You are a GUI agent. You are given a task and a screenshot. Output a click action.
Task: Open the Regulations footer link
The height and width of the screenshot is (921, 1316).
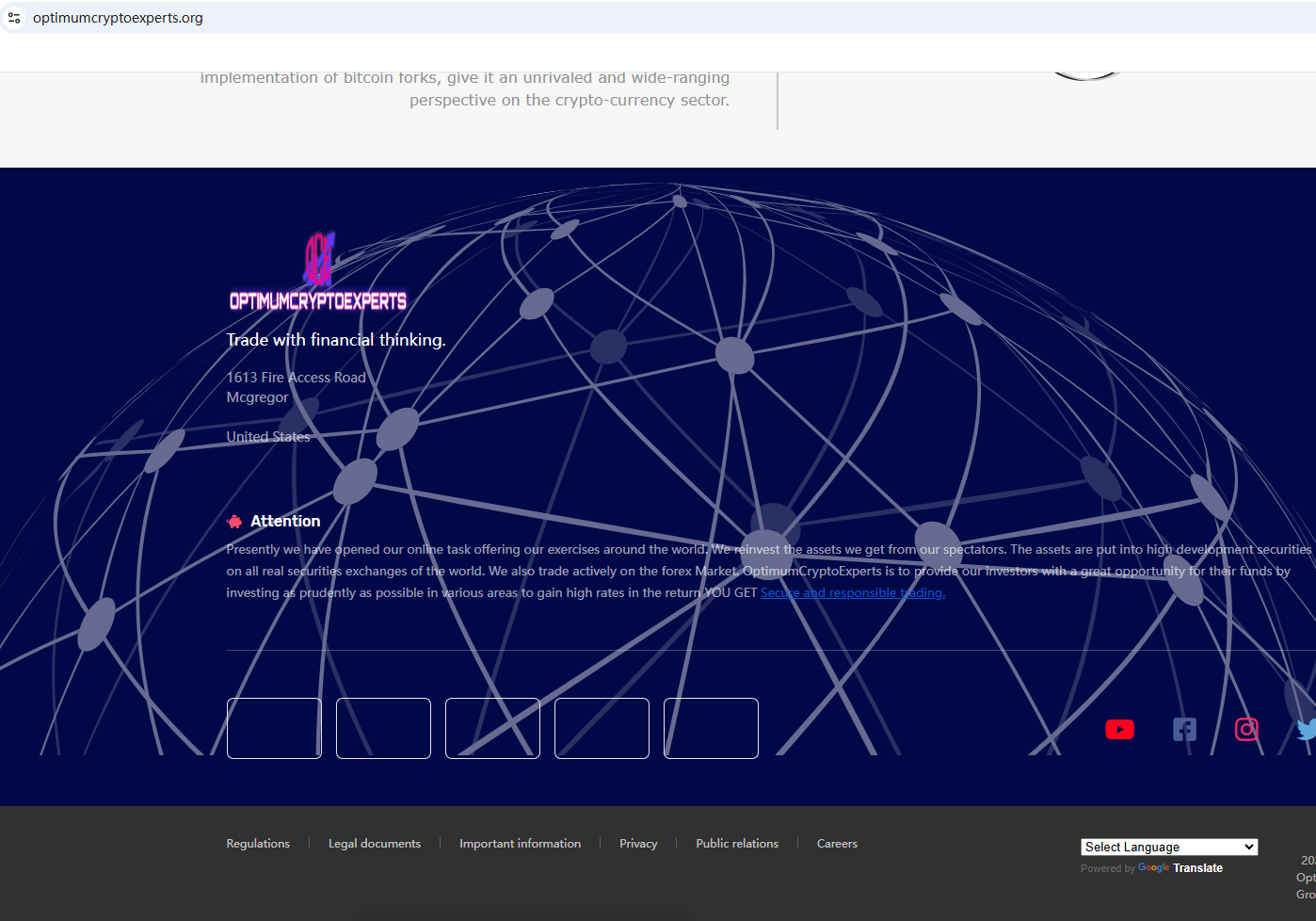pyautogui.click(x=258, y=844)
